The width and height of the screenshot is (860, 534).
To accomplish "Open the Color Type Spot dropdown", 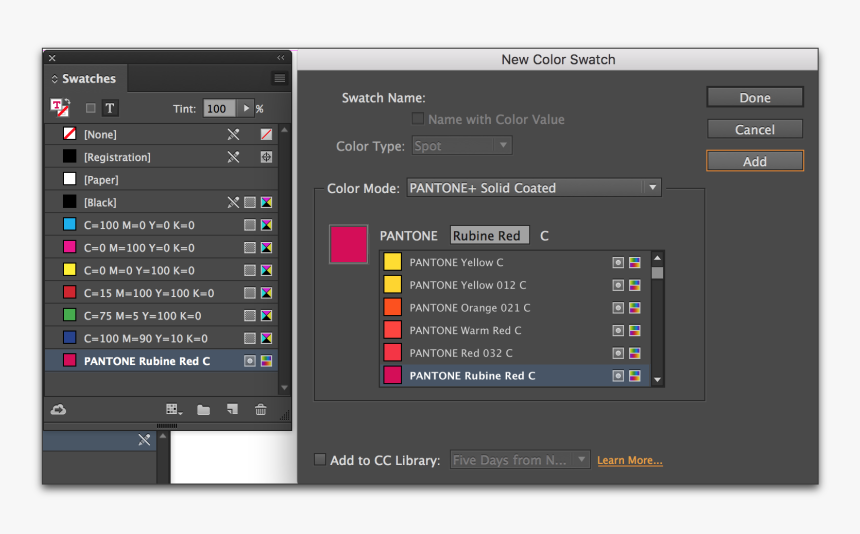I will (462, 146).
